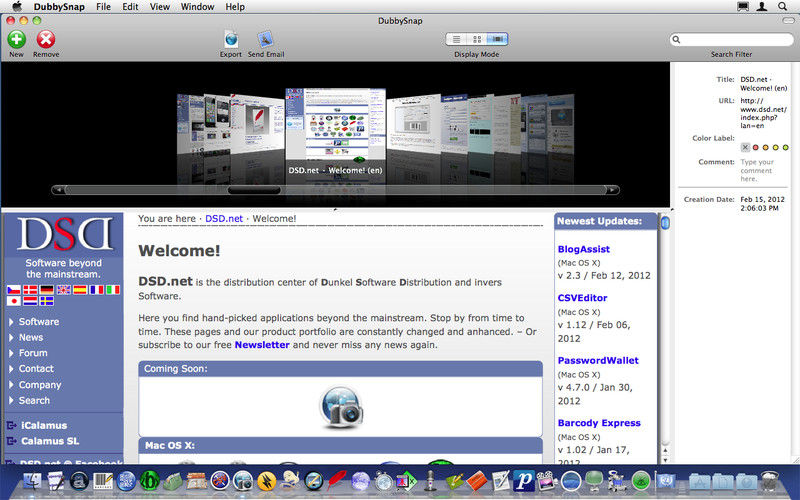800x500 pixels.
Task: Click the camera icon under Coming Soon
Action: 340,406
